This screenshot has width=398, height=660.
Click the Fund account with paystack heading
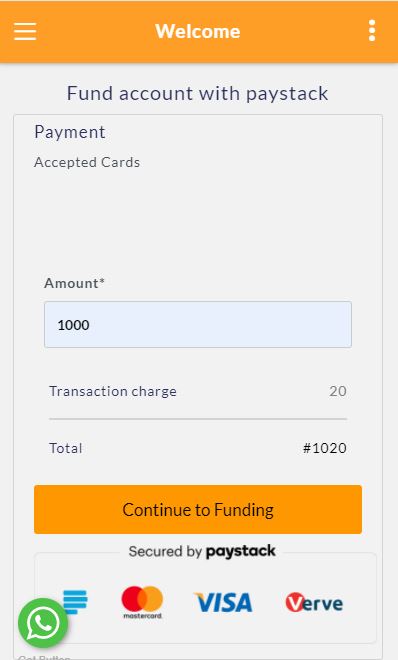(x=198, y=93)
